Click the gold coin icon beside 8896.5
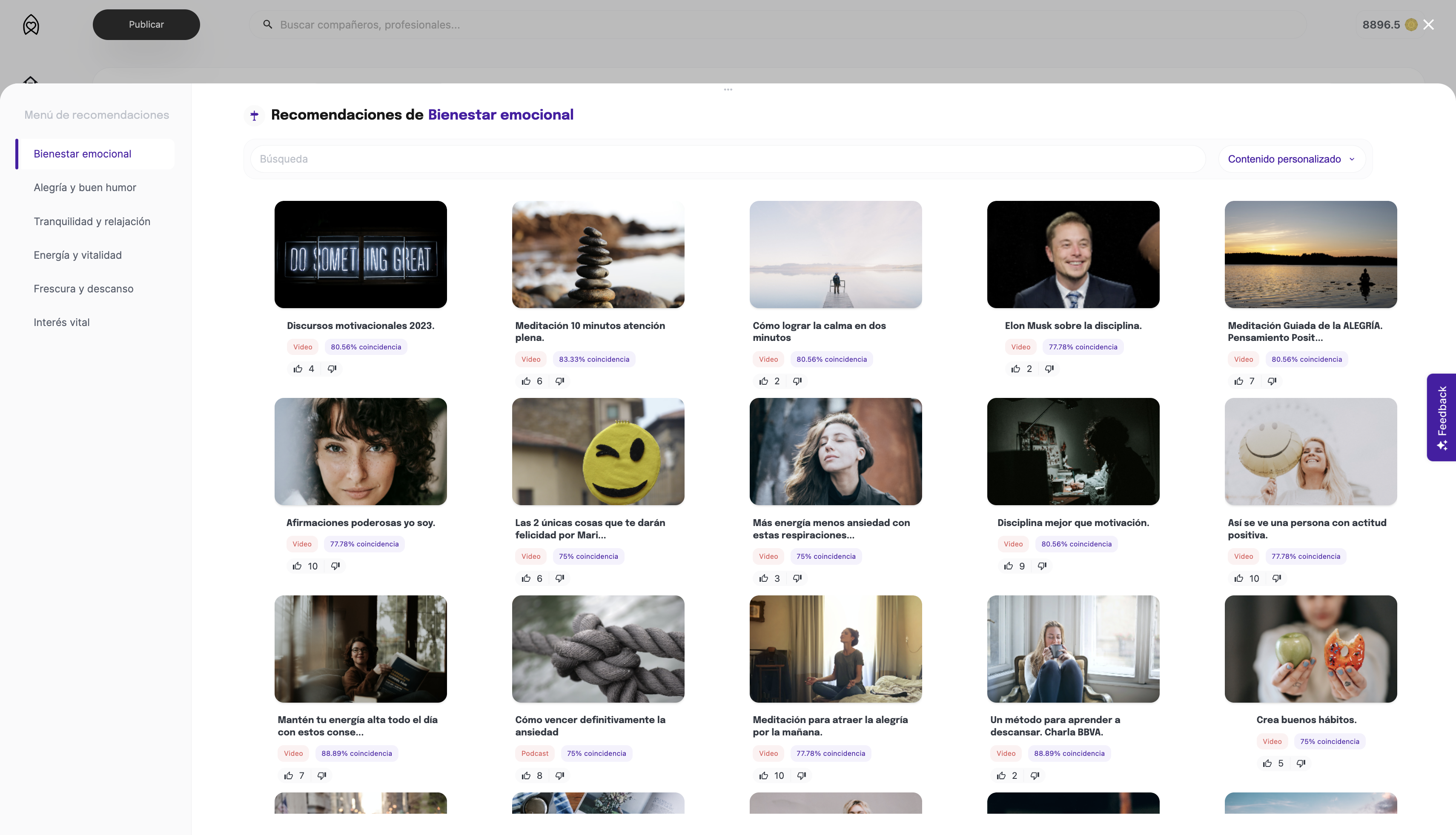Screen dimensions: 1456x835 click(x=1411, y=25)
